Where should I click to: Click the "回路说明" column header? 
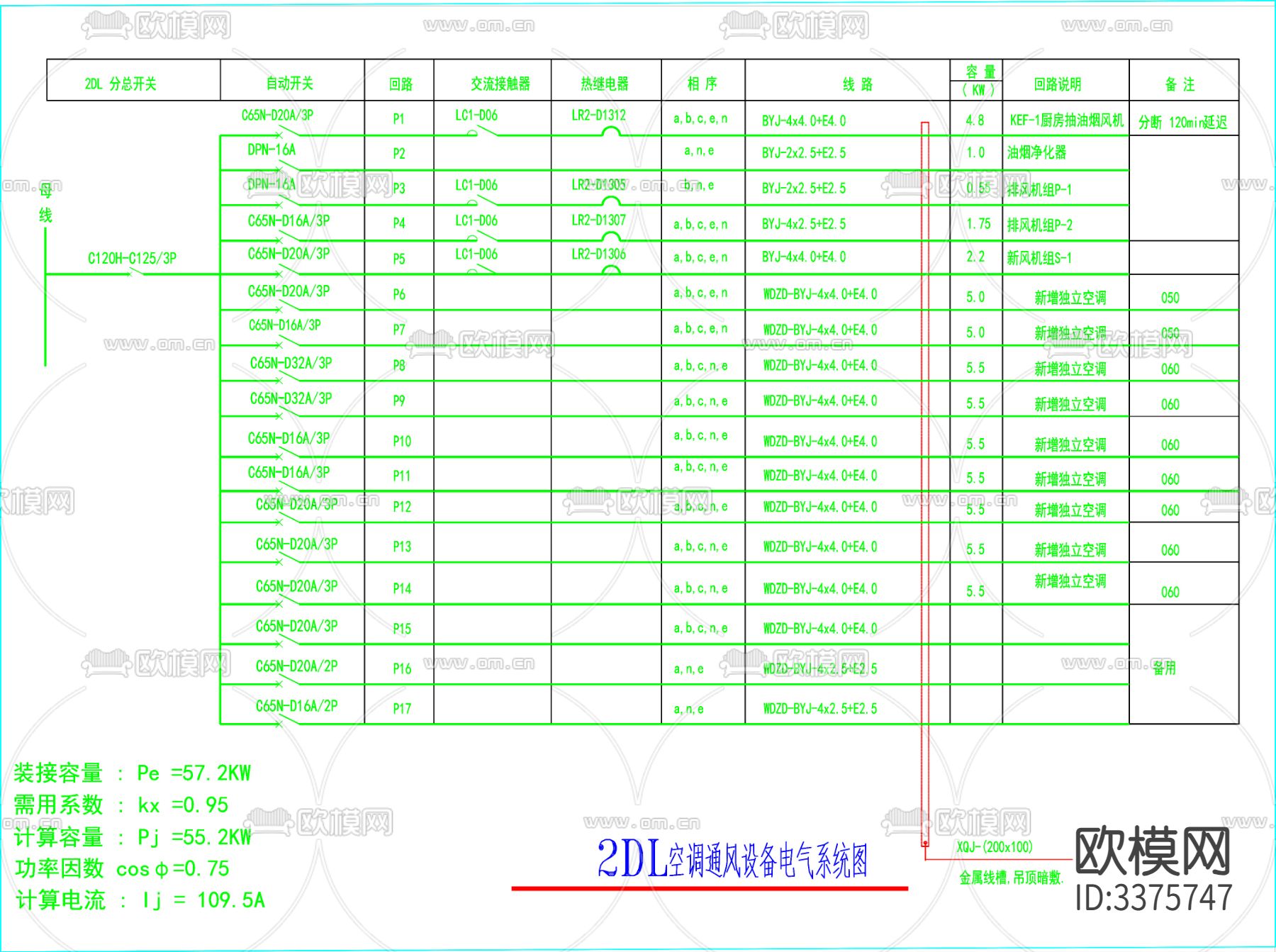pyautogui.click(x=1058, y=84)
